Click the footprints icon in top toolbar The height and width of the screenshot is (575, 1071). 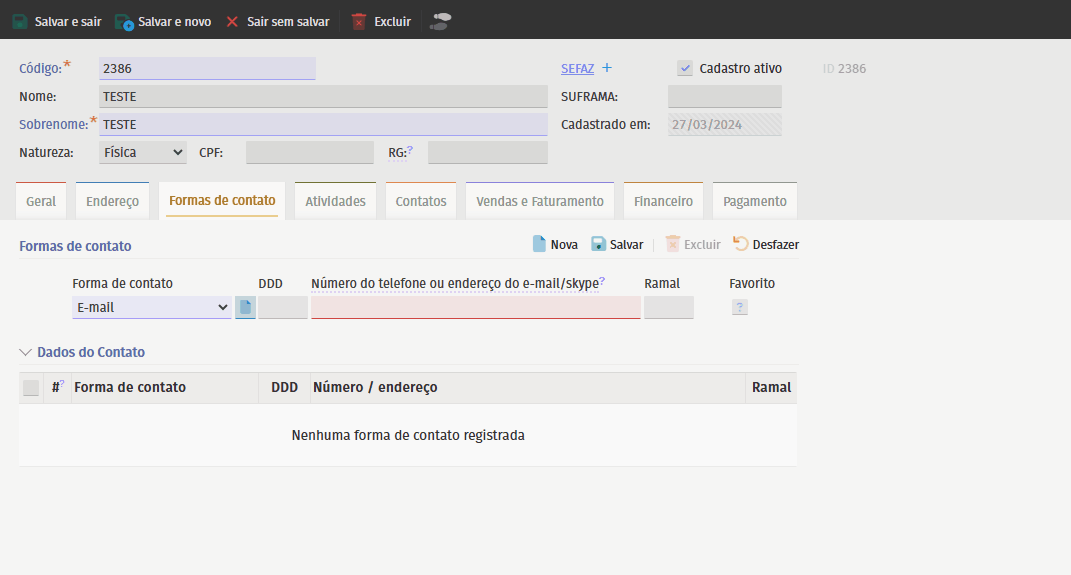[x=440, y=21]
